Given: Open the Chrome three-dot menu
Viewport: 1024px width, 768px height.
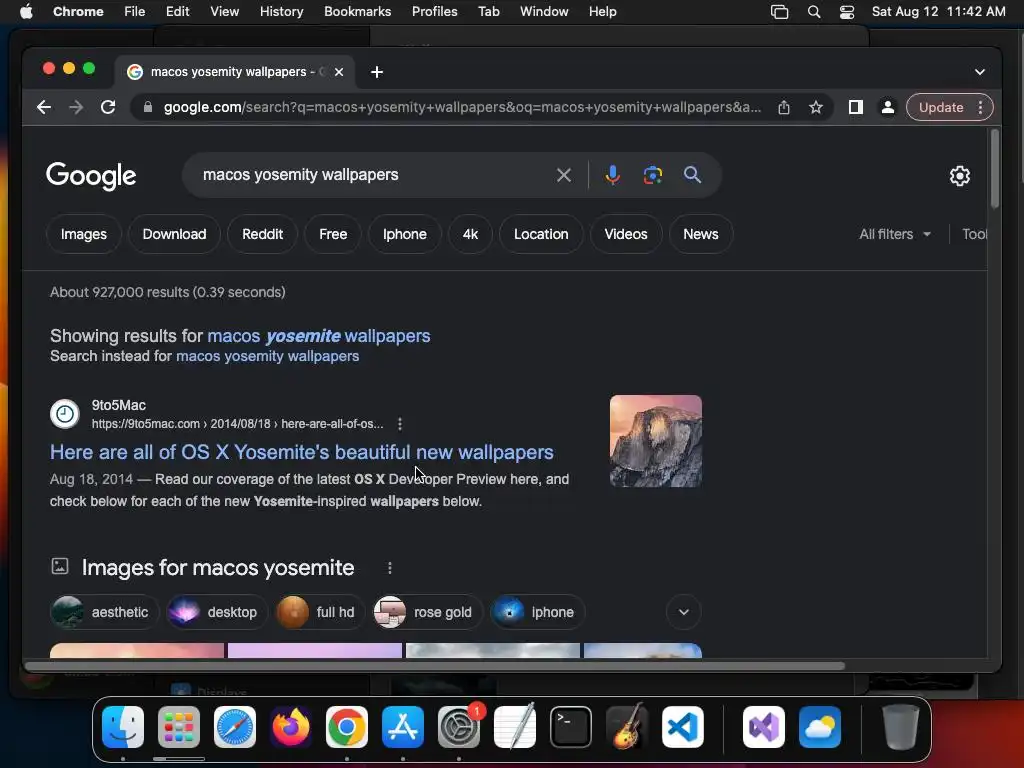Looking at the screenshot, I should point(980,107).
